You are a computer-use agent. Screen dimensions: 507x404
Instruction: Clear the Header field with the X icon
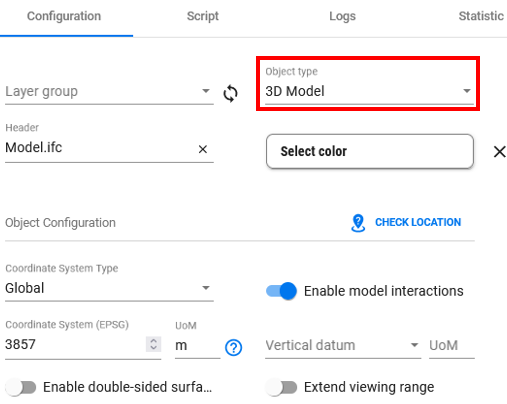point(203,149)
